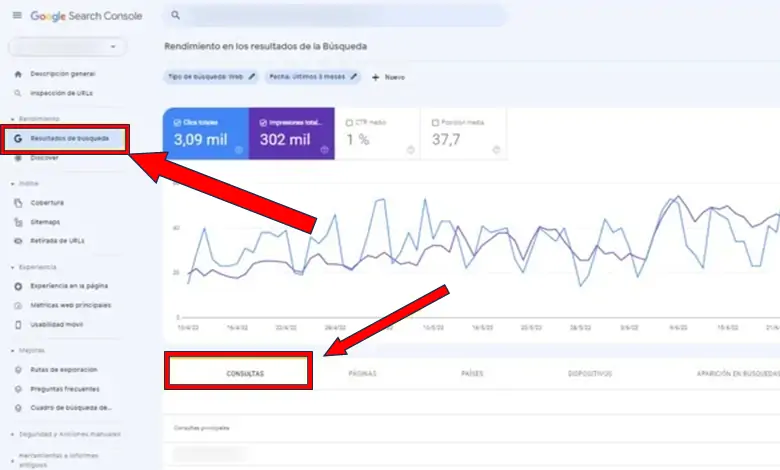Add a Nuevo filter
Screen dimensions: 780x470
pyautogui.click(x=389, y=78)
